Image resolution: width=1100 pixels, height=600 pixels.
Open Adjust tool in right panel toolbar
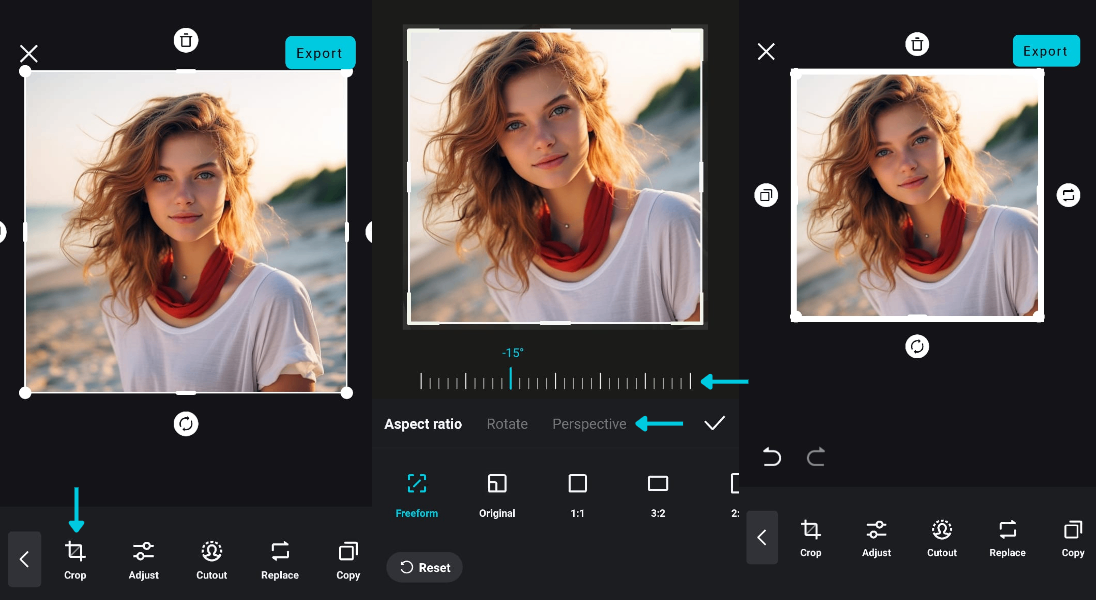pyautogui.click(x=876, y=538)
